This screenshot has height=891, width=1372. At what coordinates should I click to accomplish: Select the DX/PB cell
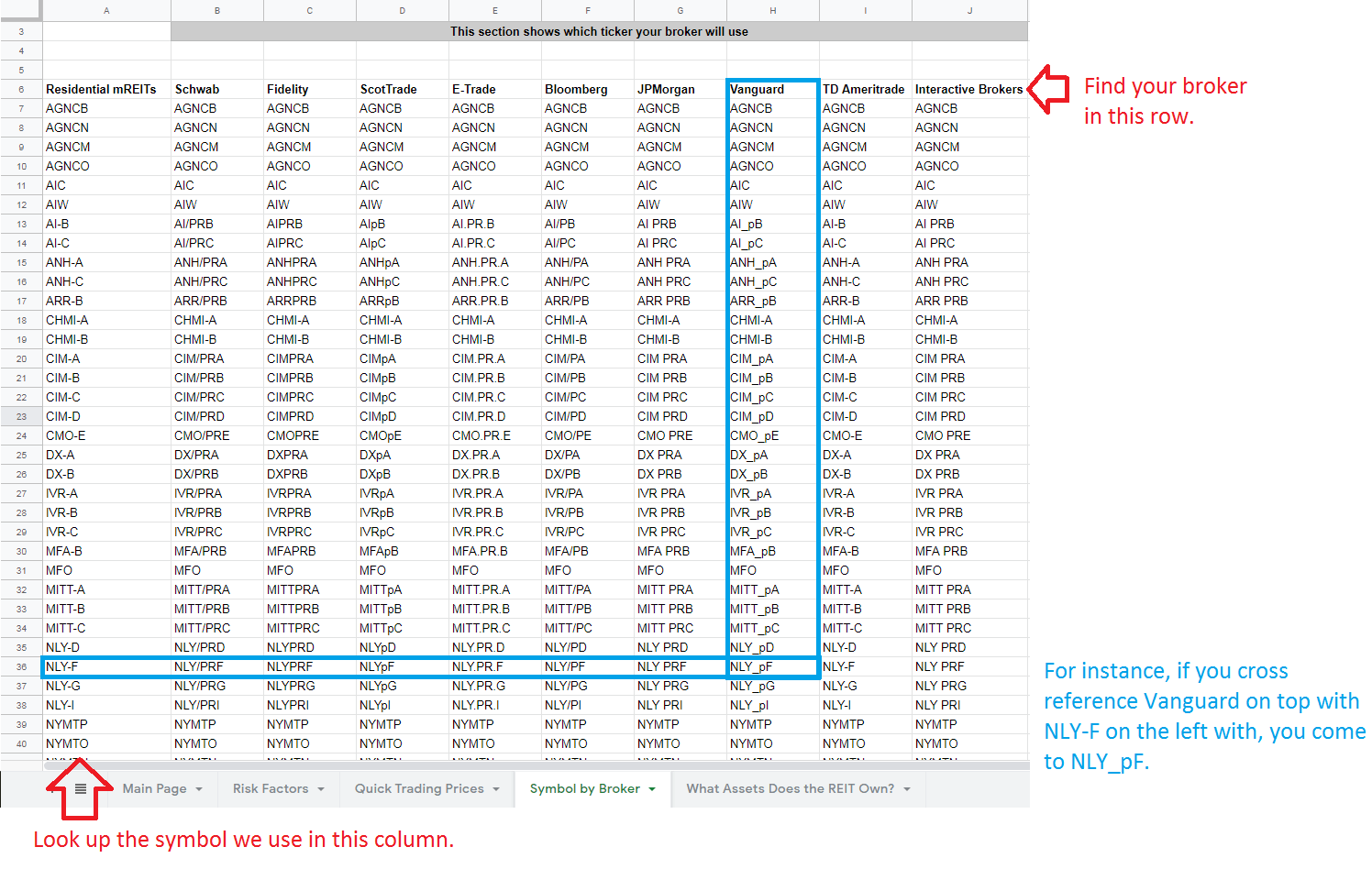(588, 474)
